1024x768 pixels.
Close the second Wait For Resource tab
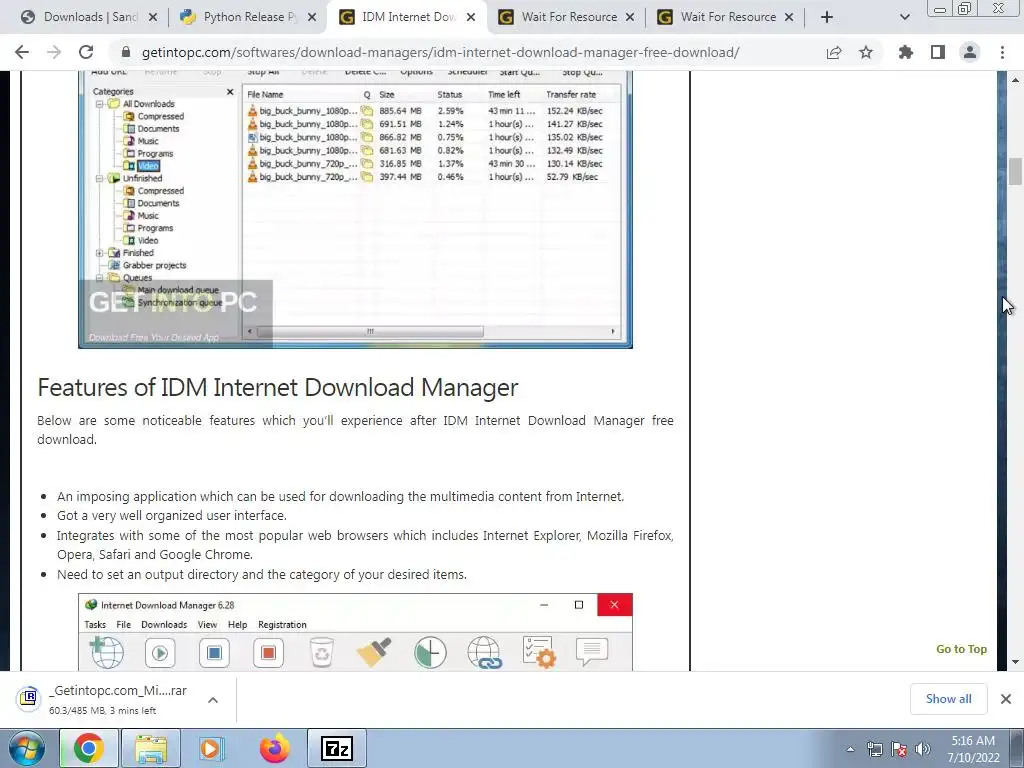[x=789, y=17]
